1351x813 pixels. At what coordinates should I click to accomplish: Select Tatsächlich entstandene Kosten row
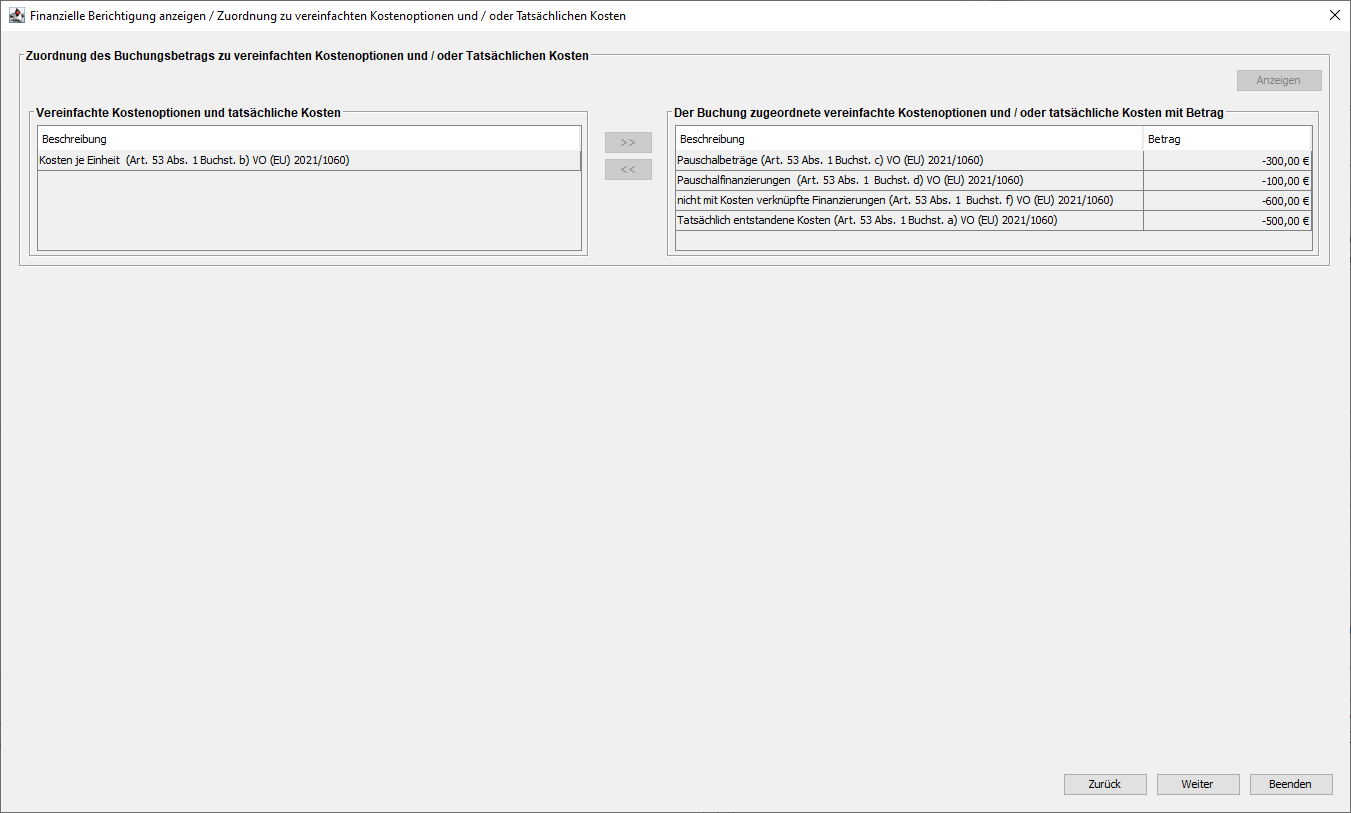(x=908, y=220)
